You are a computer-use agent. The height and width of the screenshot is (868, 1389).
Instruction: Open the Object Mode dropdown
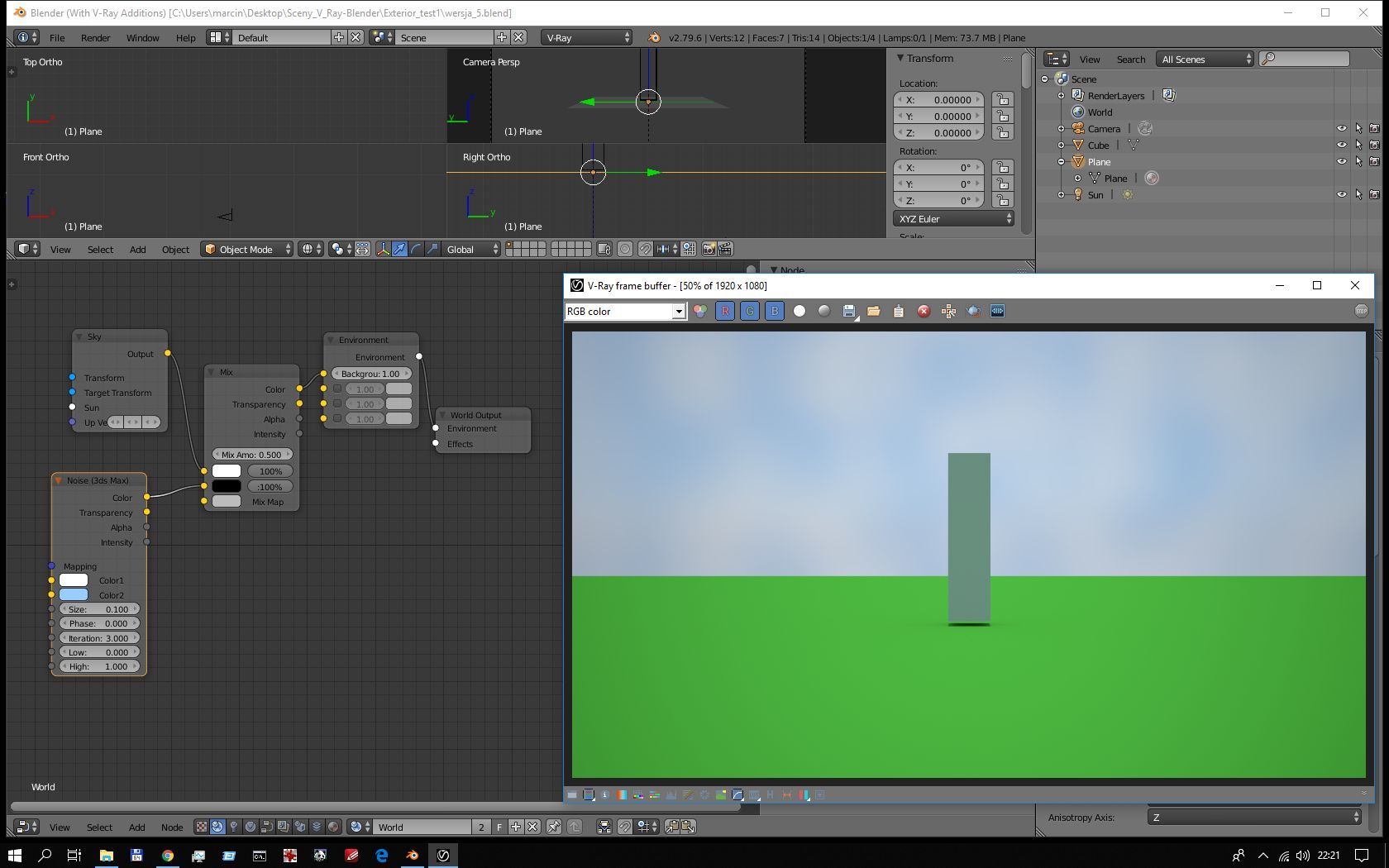coord(247,249)
